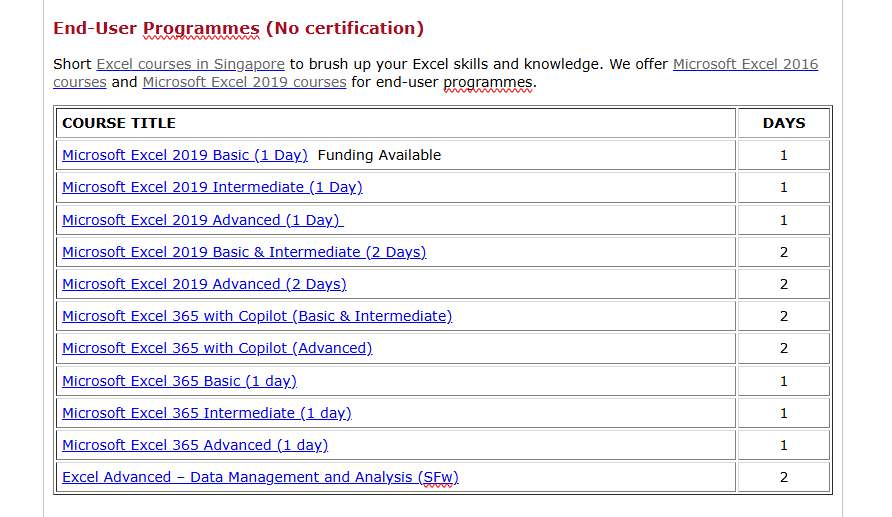
Task: Click days cell for Data Management and Analysis
Action: [x=784, y=477]
